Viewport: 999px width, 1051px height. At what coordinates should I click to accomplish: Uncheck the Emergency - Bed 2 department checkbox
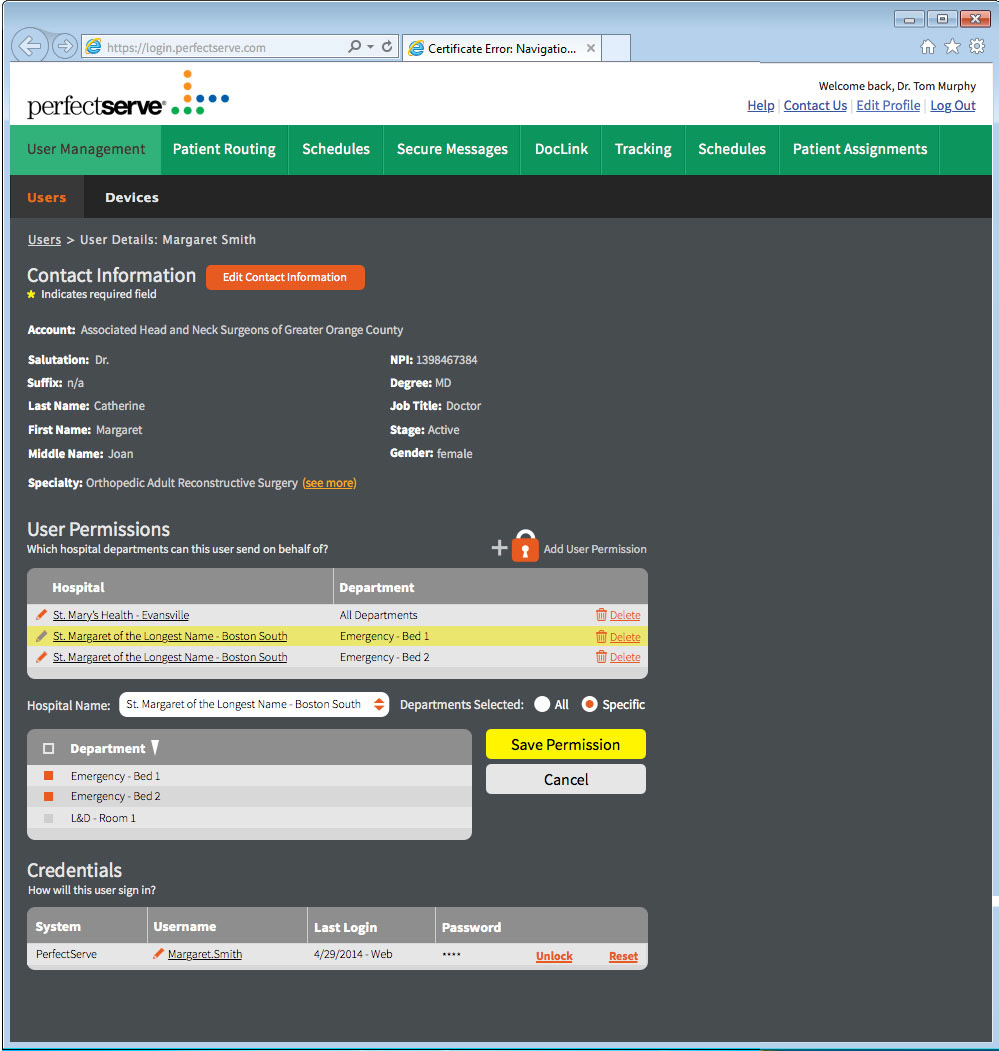[x=48, y=796]
